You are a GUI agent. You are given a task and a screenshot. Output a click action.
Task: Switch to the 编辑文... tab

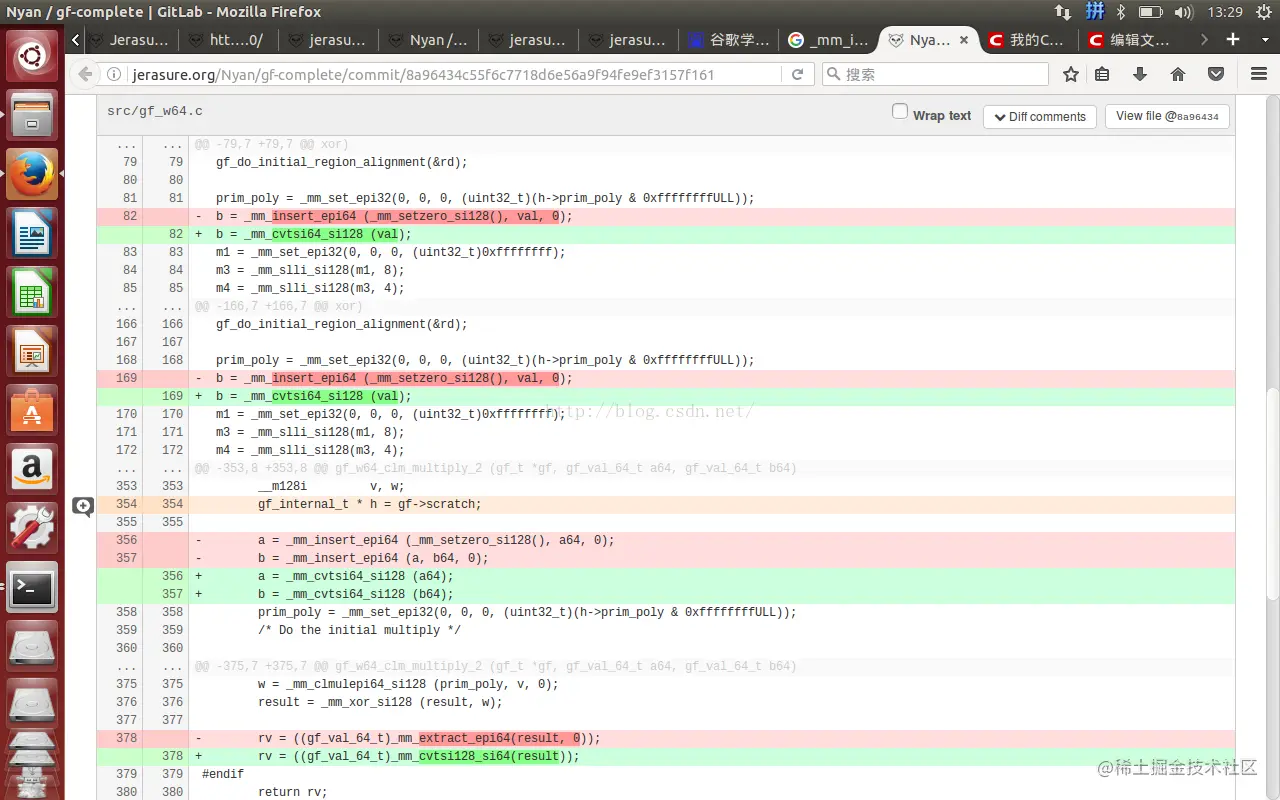[1129, 40]
